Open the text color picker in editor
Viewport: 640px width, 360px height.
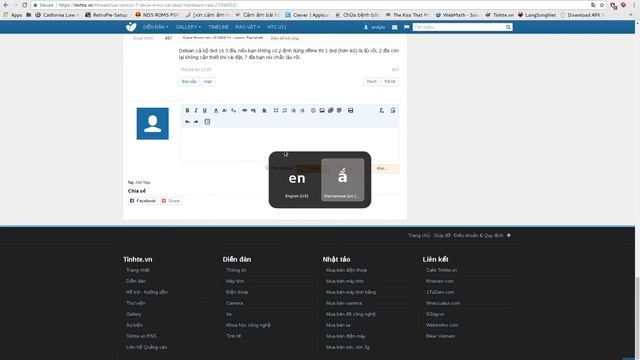point(216,110)
